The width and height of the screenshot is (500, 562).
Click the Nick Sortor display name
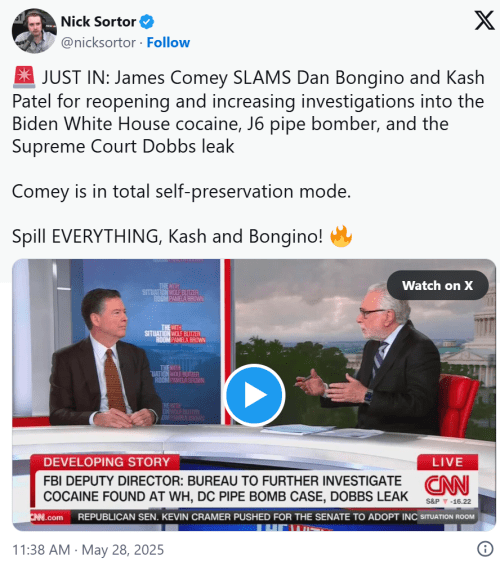point(98,22)
